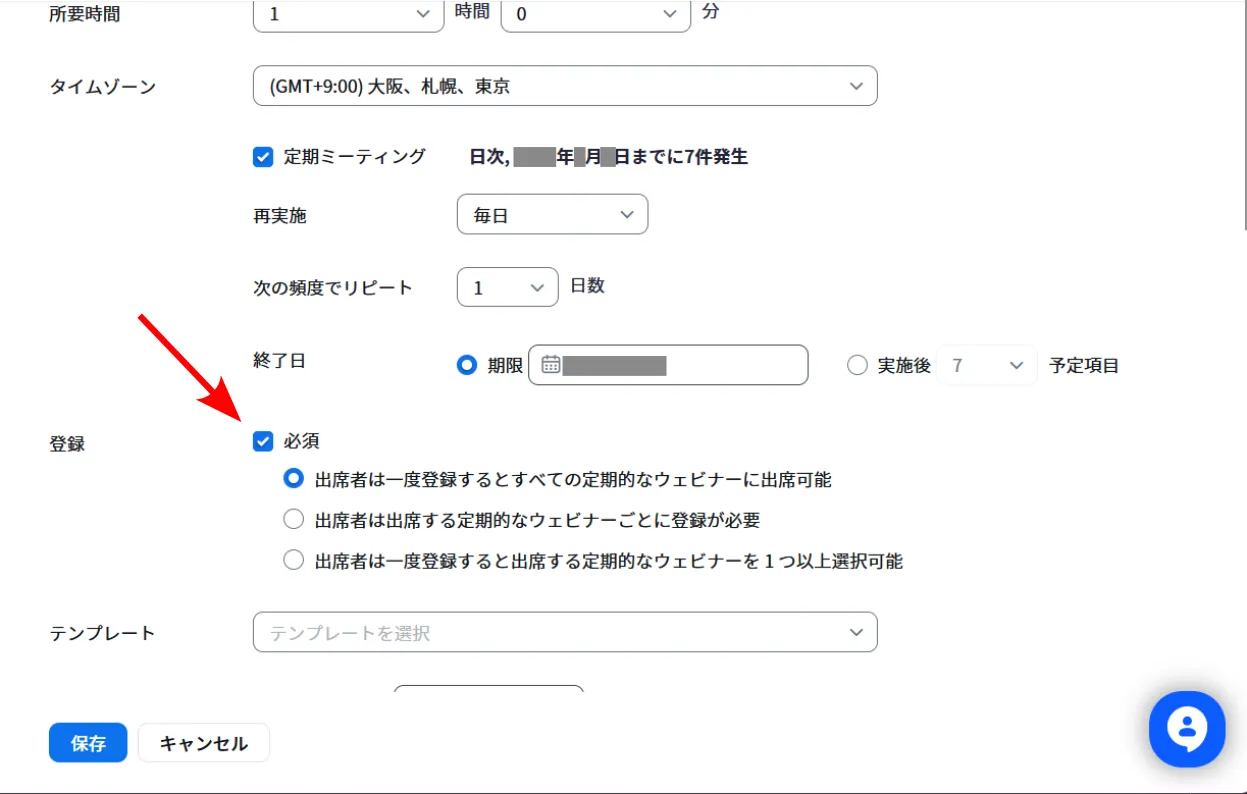This screenshot has height=794, width=1247.
Task: Click the calendar icon in end date field
Action: [x=550, y=365]
